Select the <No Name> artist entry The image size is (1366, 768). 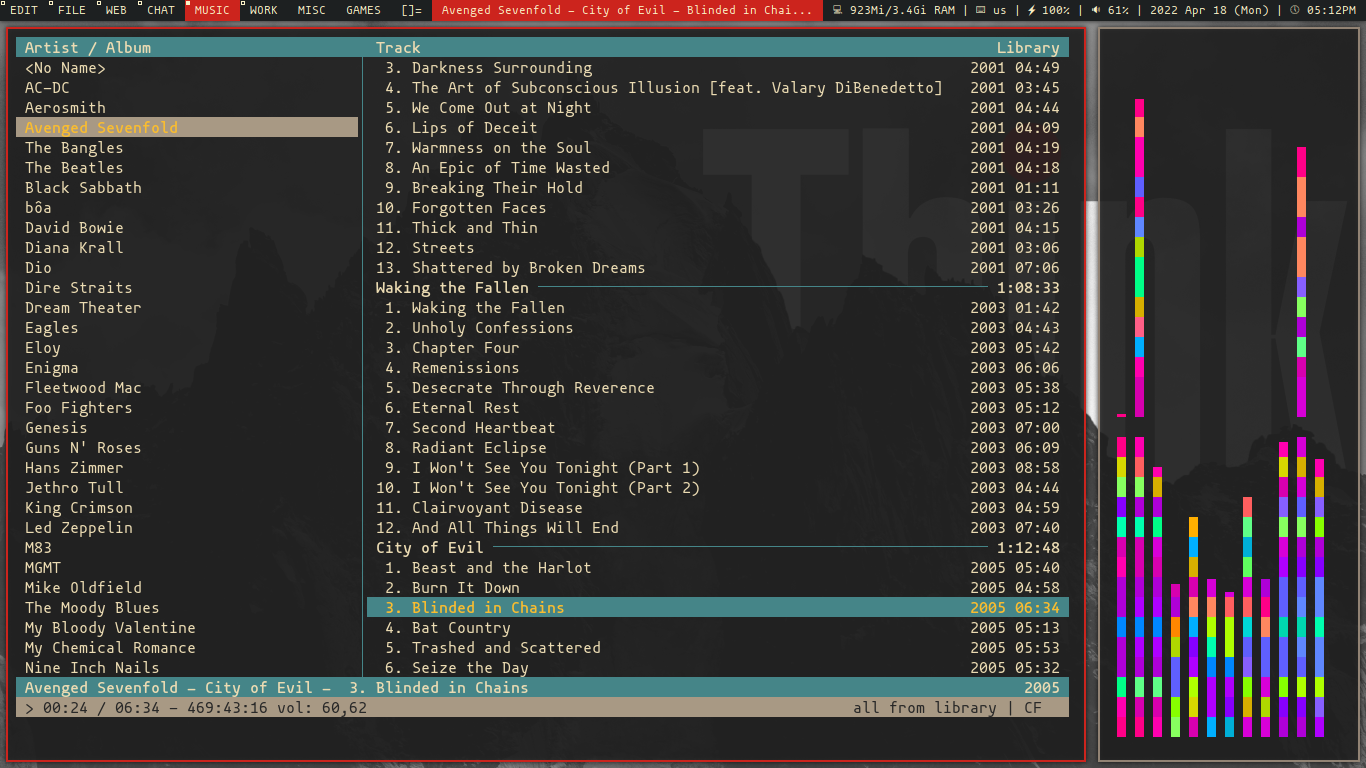[187, 68]
